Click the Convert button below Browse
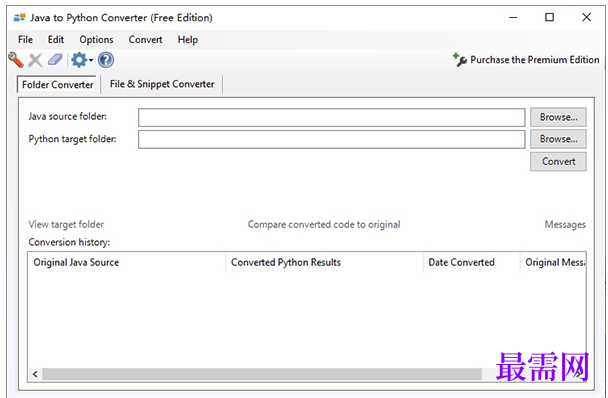Screen dimensions: 608x398 click(x=558, y=161)
